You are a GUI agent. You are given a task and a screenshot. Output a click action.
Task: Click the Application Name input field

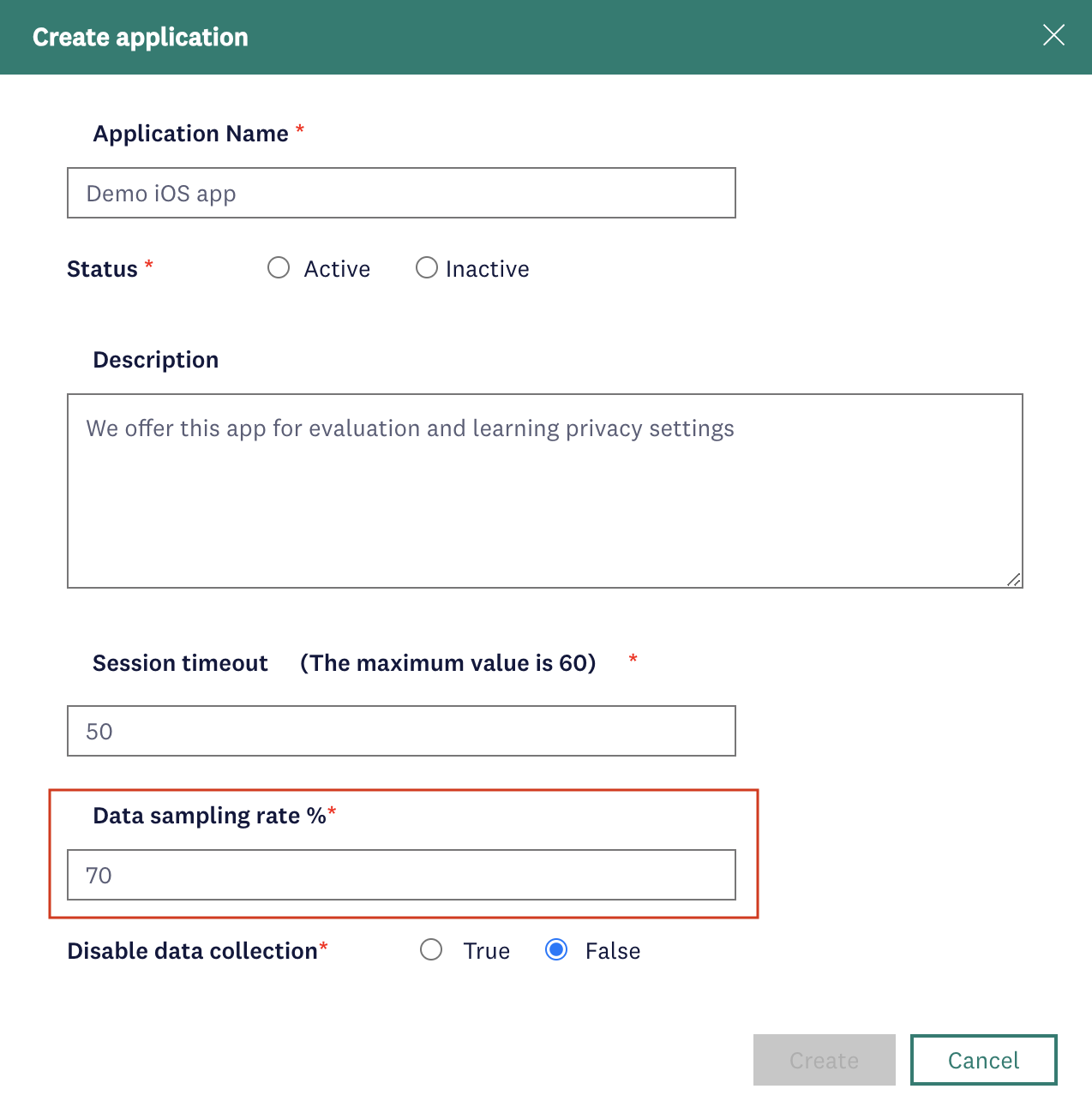click(401, 193)
